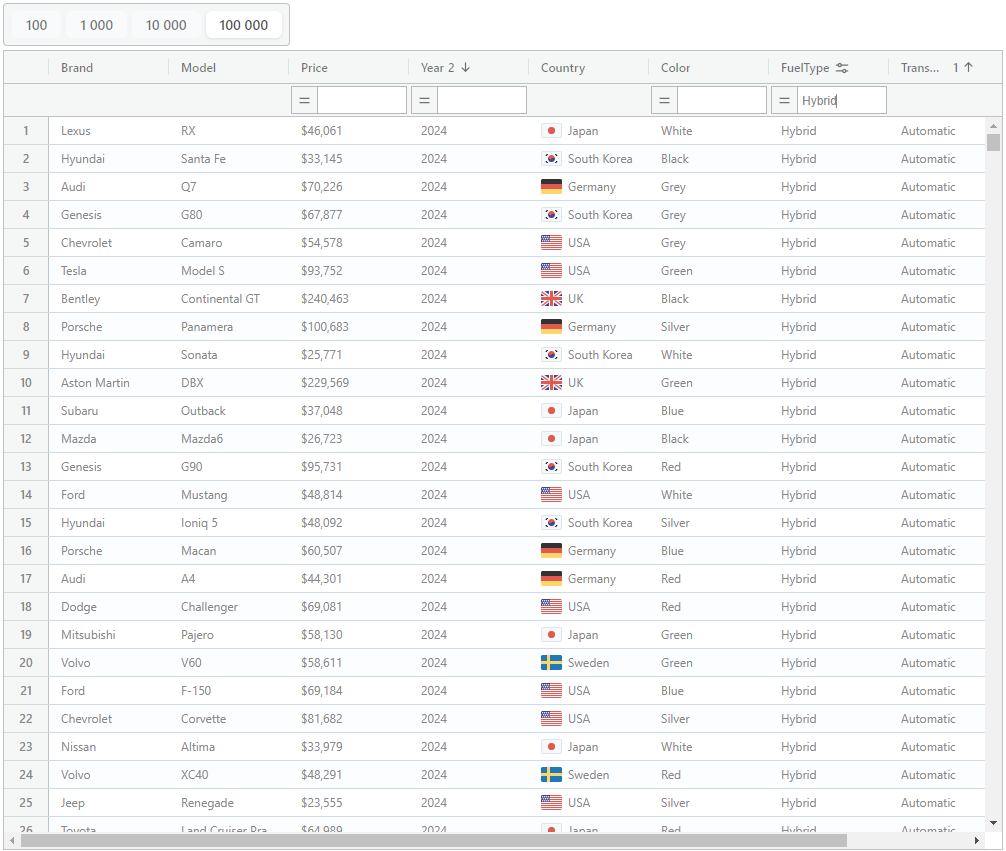Click the scroll left arrow of horizontal scrollbar
Image resolution: width=1006 pixels, height=851 pixels.
(12, 840)
